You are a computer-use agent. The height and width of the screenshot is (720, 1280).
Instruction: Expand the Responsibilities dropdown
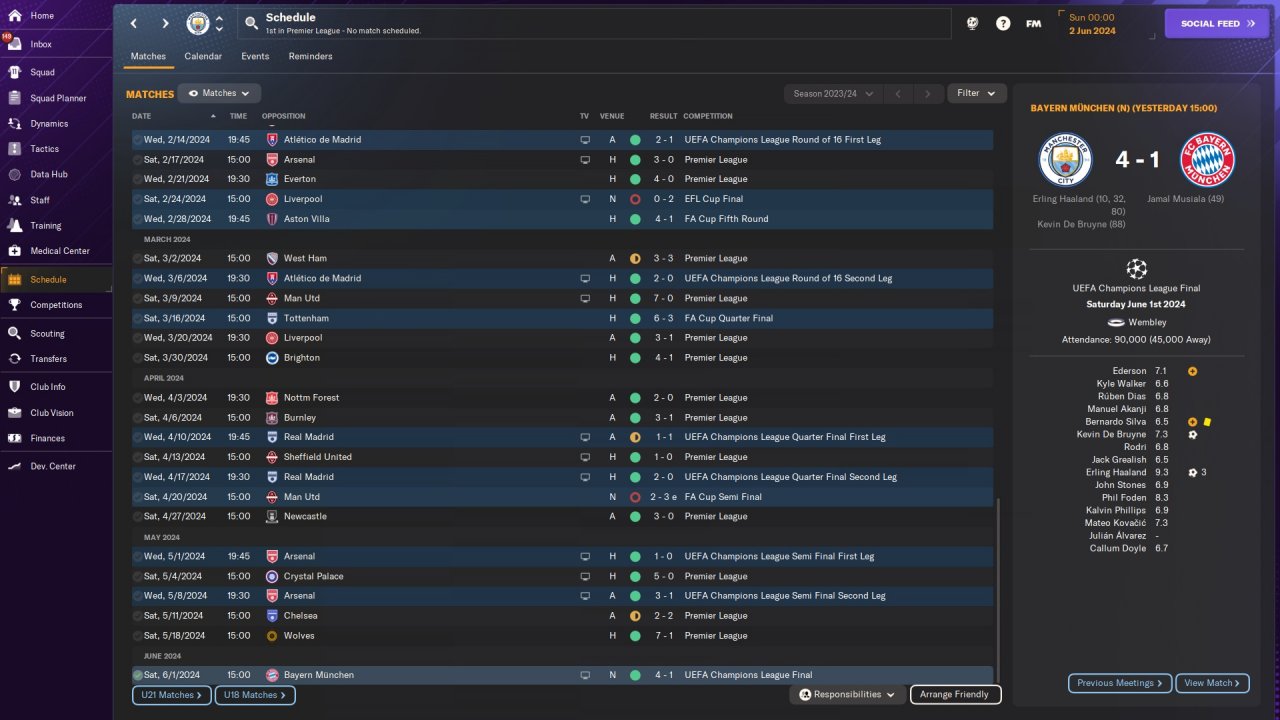847,694
